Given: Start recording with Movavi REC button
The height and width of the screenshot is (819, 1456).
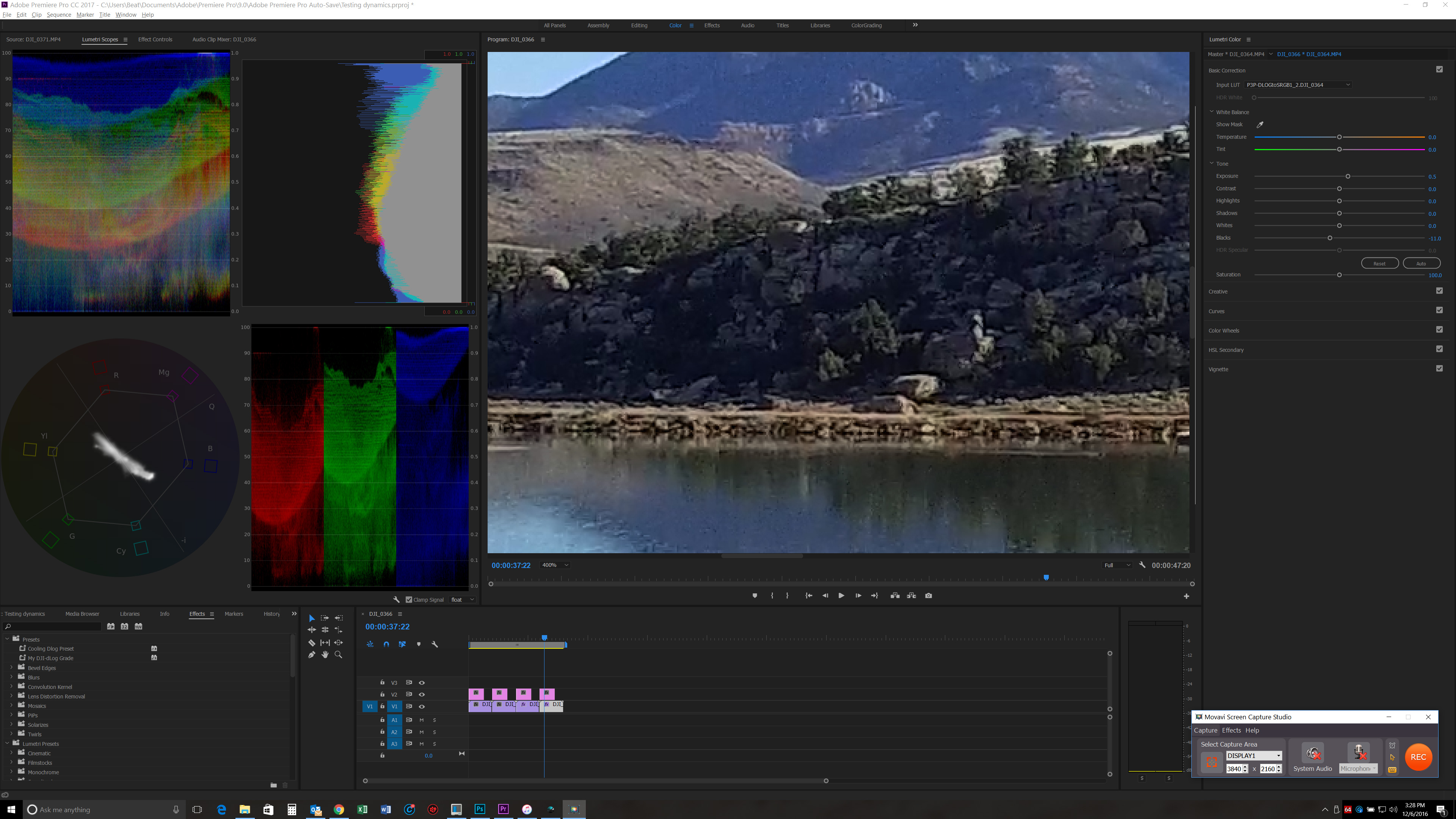Looking at the screenshot, I should pyautogui.click(x=1418, y=757).
